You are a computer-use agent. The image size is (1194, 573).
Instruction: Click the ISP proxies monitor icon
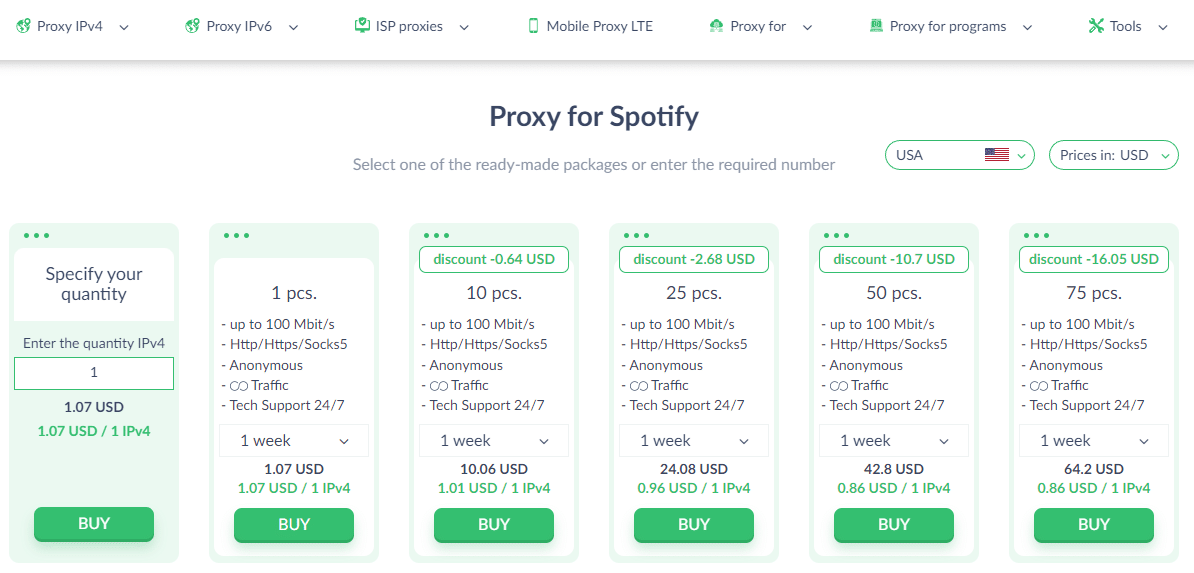pos(362,26)
